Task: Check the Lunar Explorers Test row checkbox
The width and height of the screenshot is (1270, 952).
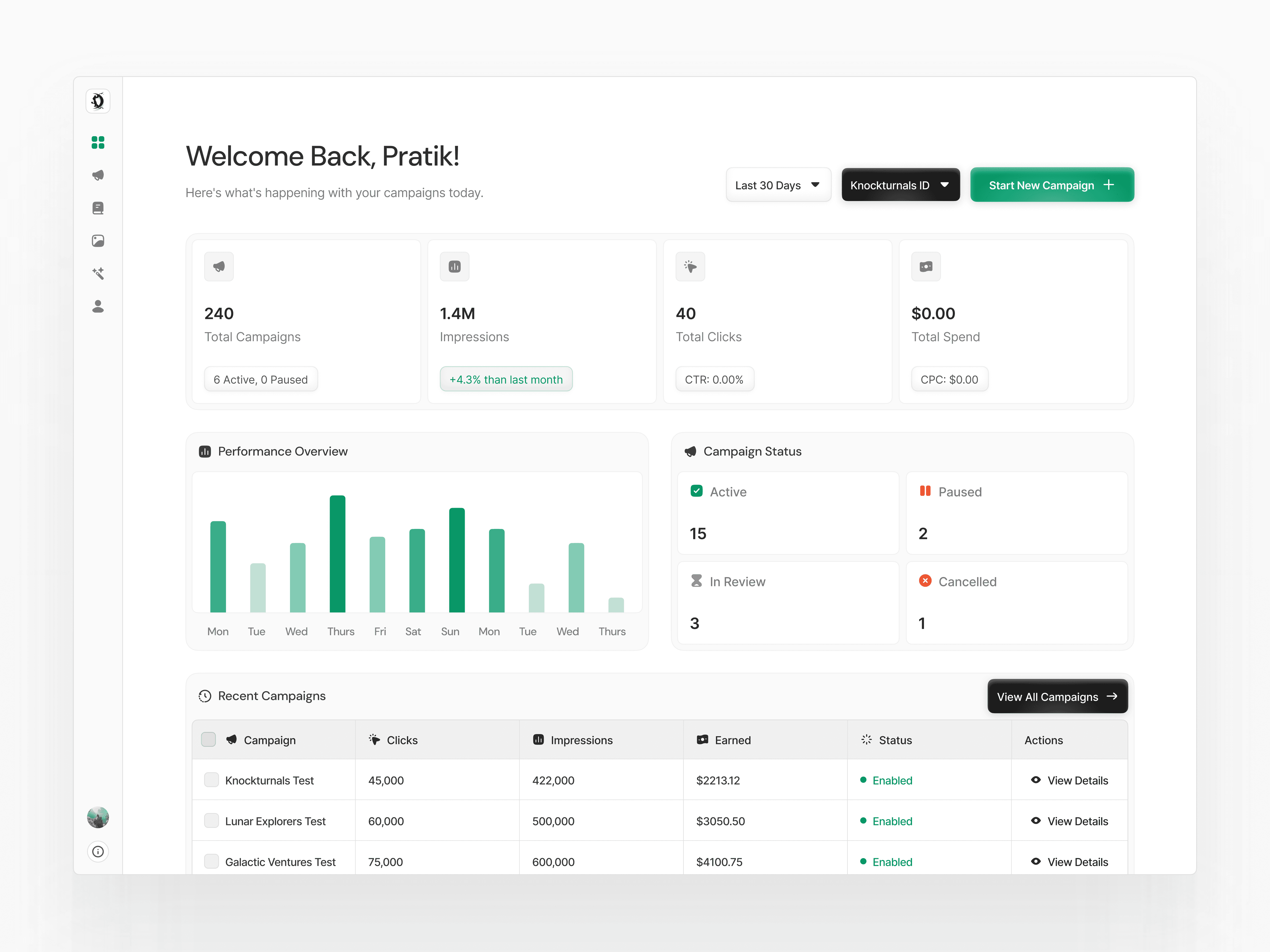Action: tap(211, 821)
